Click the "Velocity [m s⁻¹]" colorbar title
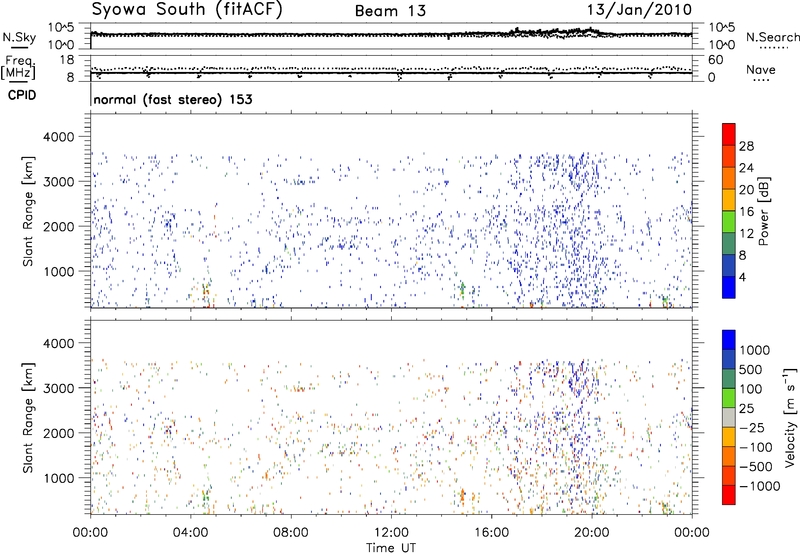The image size is (800, 554). [790, 417]
